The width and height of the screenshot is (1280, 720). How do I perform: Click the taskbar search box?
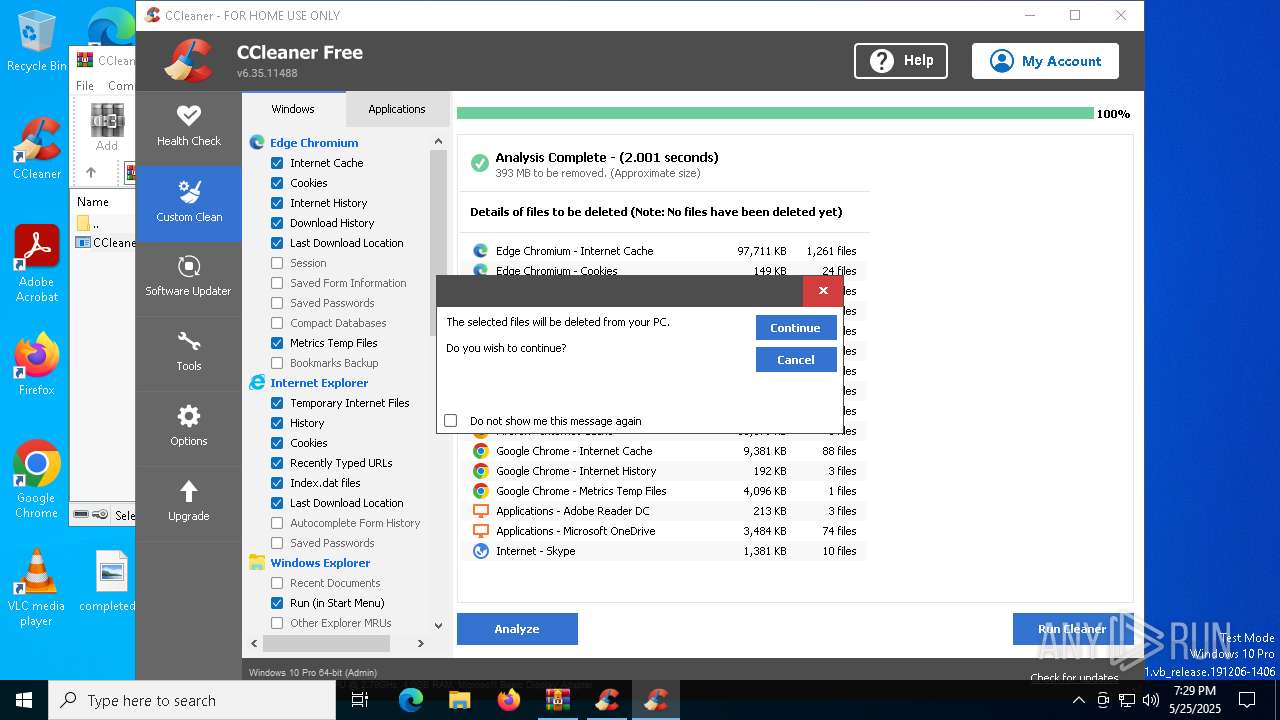point(192,700)
